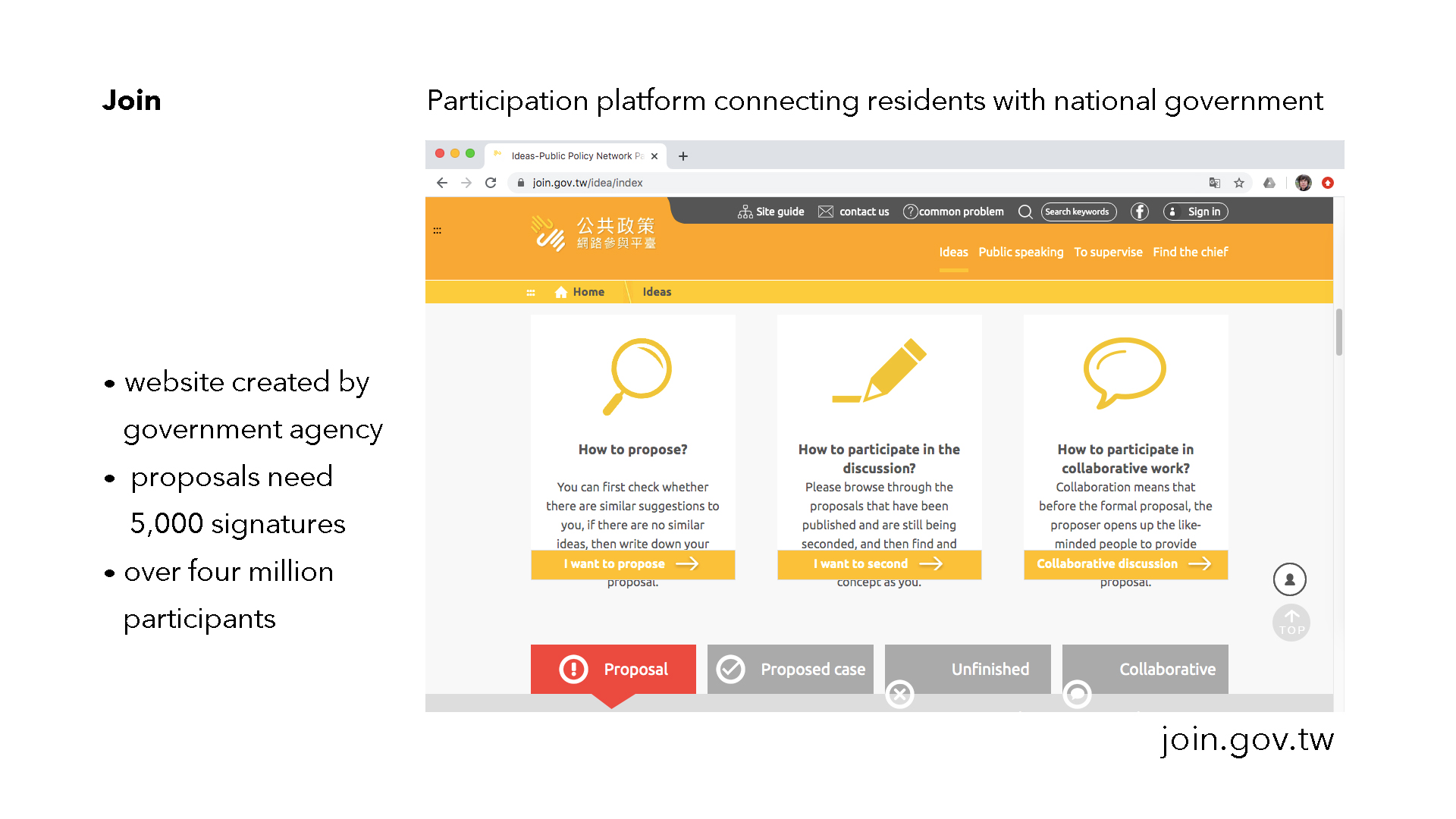
Task: Click the browser back arrow
Action: (442, 183)
